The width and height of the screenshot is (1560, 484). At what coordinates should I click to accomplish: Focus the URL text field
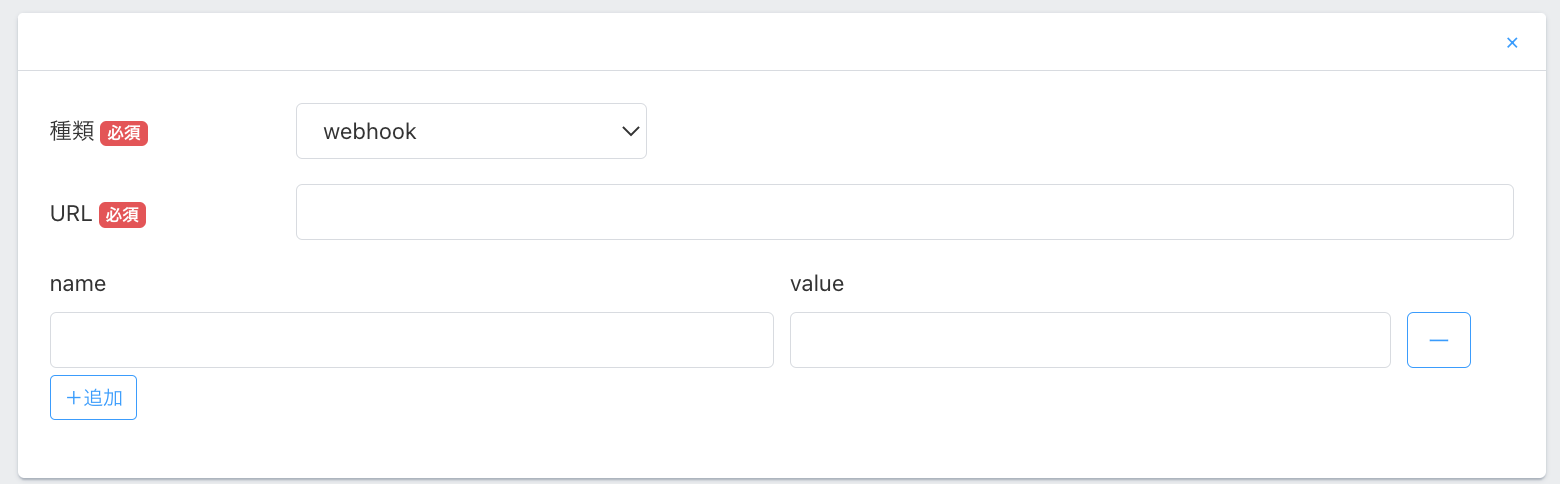(904, 212)
